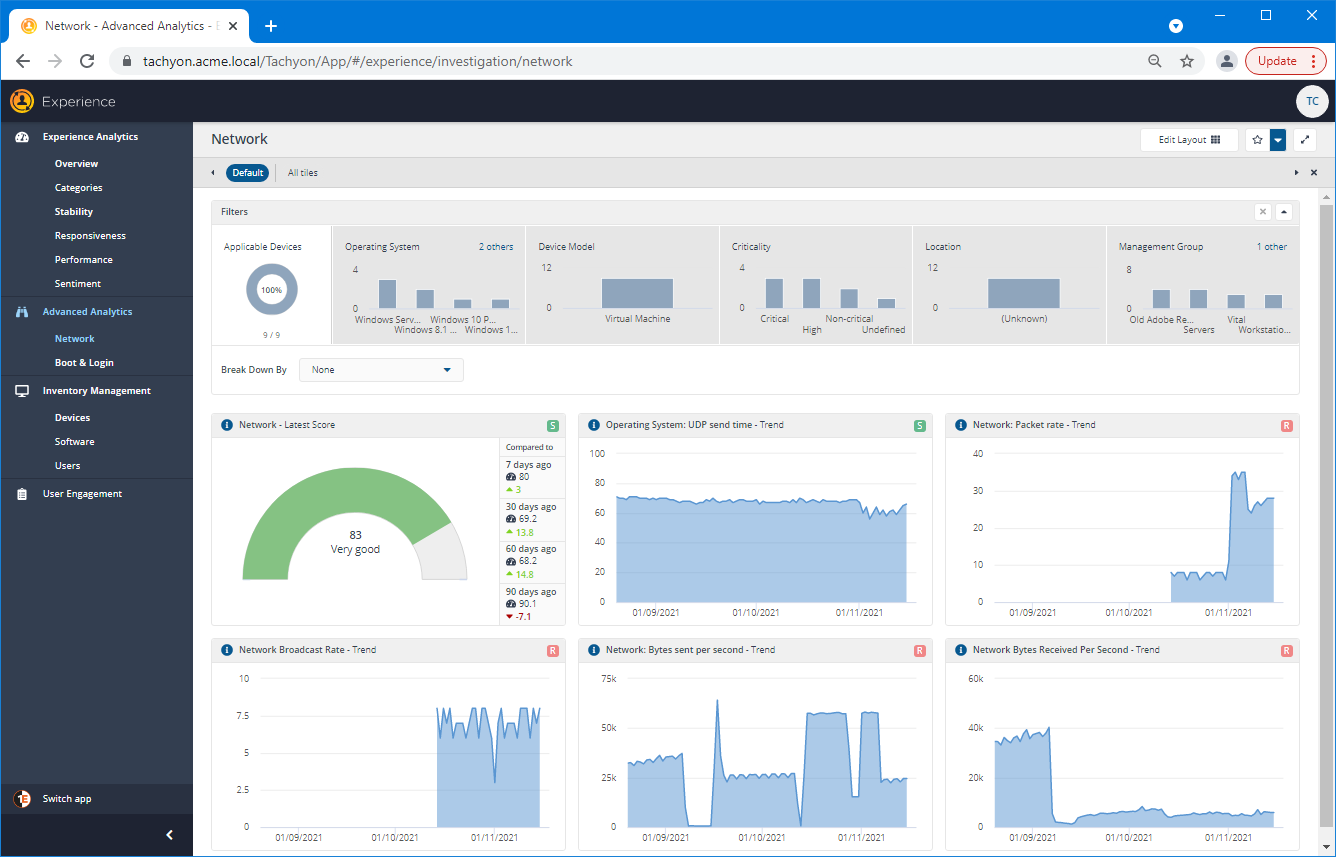
Task: Click the right arrow to scroll layout tabs
Action: coord(1297,173)
